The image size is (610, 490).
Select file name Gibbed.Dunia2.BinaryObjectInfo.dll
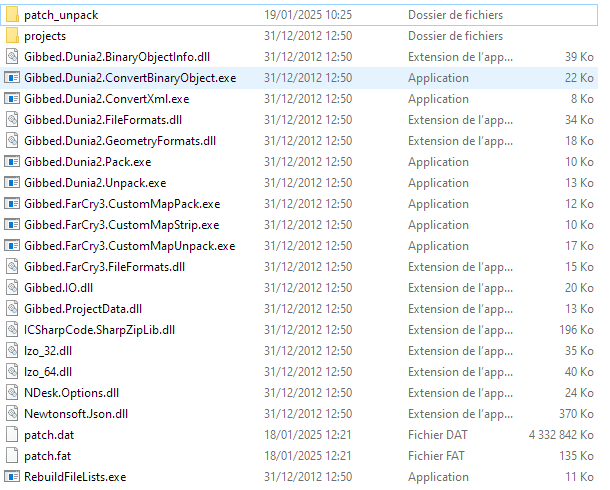[117, 57]
